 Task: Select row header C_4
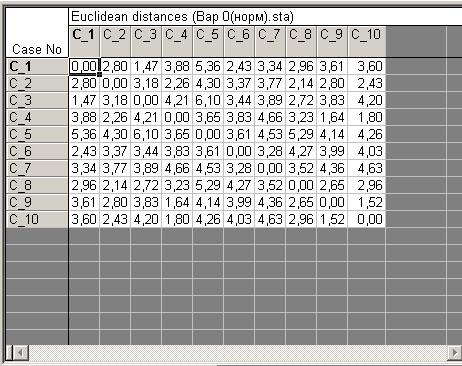click(x=37, y=117)
